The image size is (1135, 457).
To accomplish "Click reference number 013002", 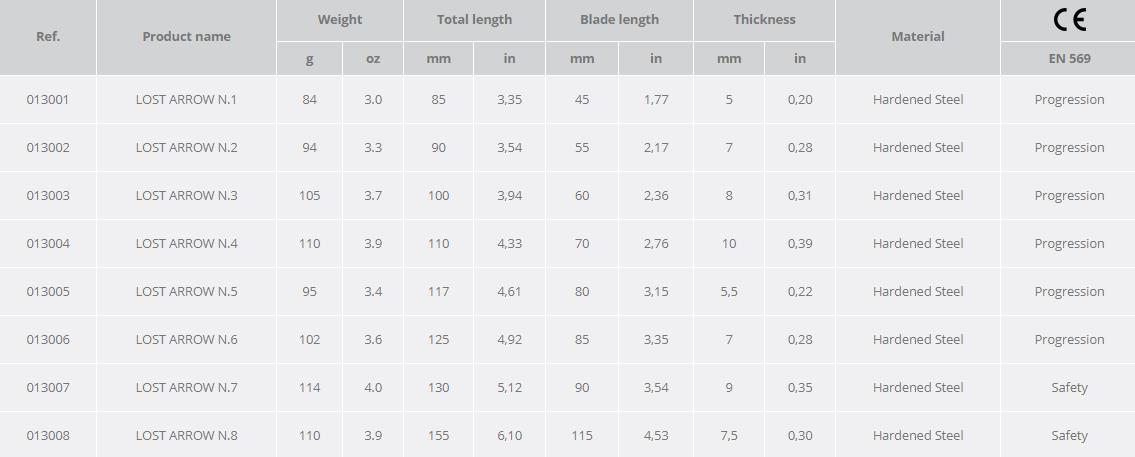I will (x=48, y=148).
